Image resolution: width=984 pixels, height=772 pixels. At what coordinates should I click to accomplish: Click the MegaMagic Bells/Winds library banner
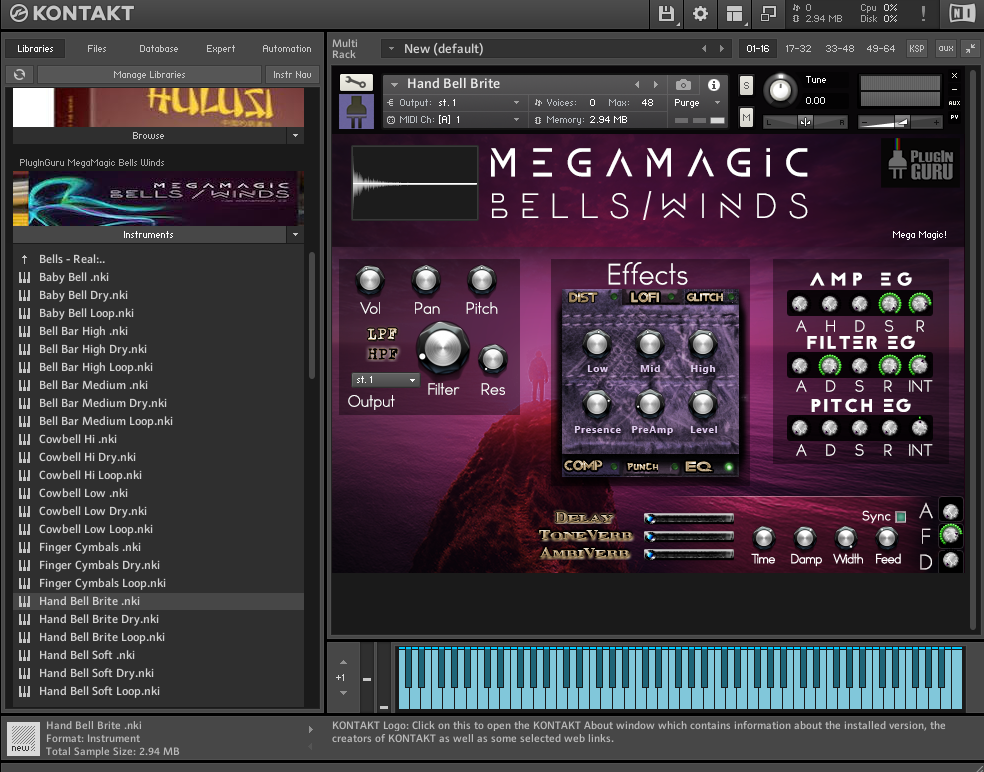coord(158,198)
